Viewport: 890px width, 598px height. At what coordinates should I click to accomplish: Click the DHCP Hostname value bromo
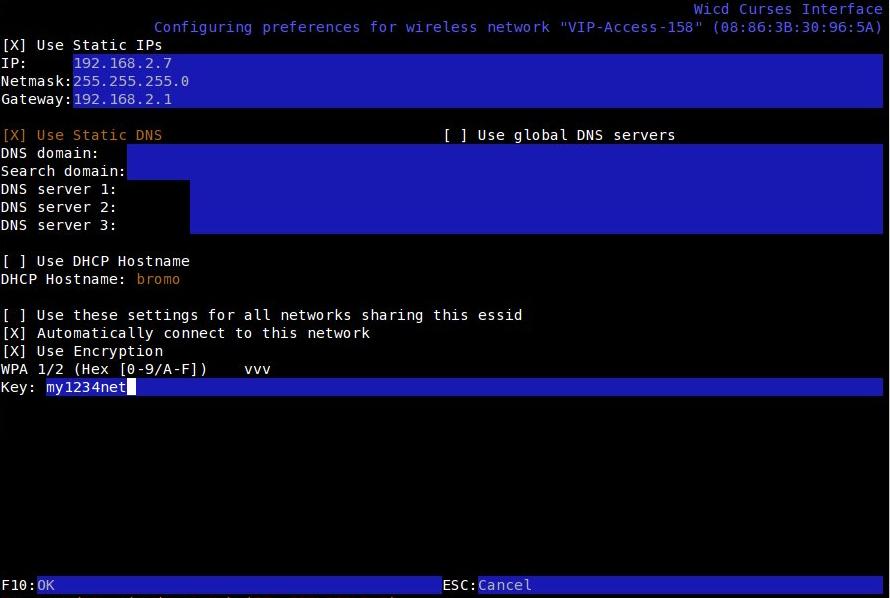click(x=158, y=279)
